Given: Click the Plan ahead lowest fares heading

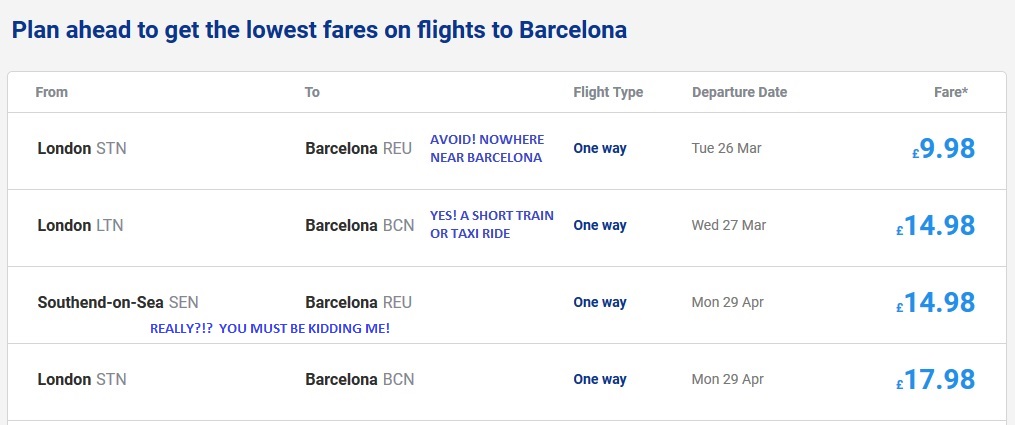Looking at the screenshot, I should coord(319,29).
